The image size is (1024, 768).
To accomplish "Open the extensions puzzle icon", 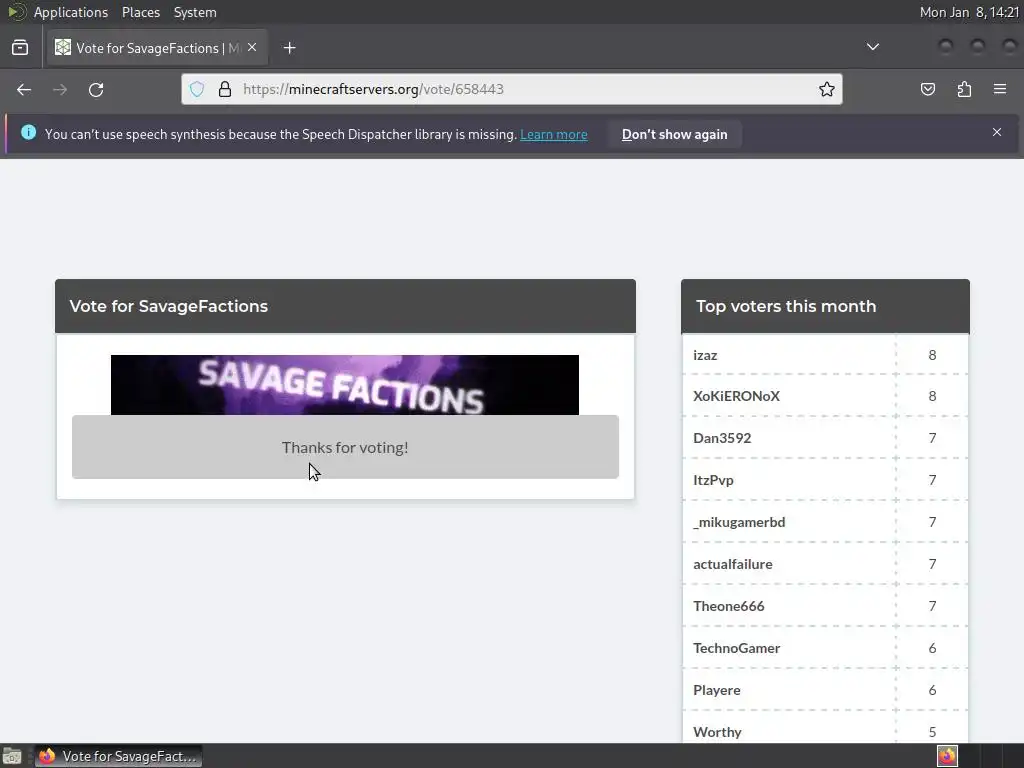I will click(964, 89).
